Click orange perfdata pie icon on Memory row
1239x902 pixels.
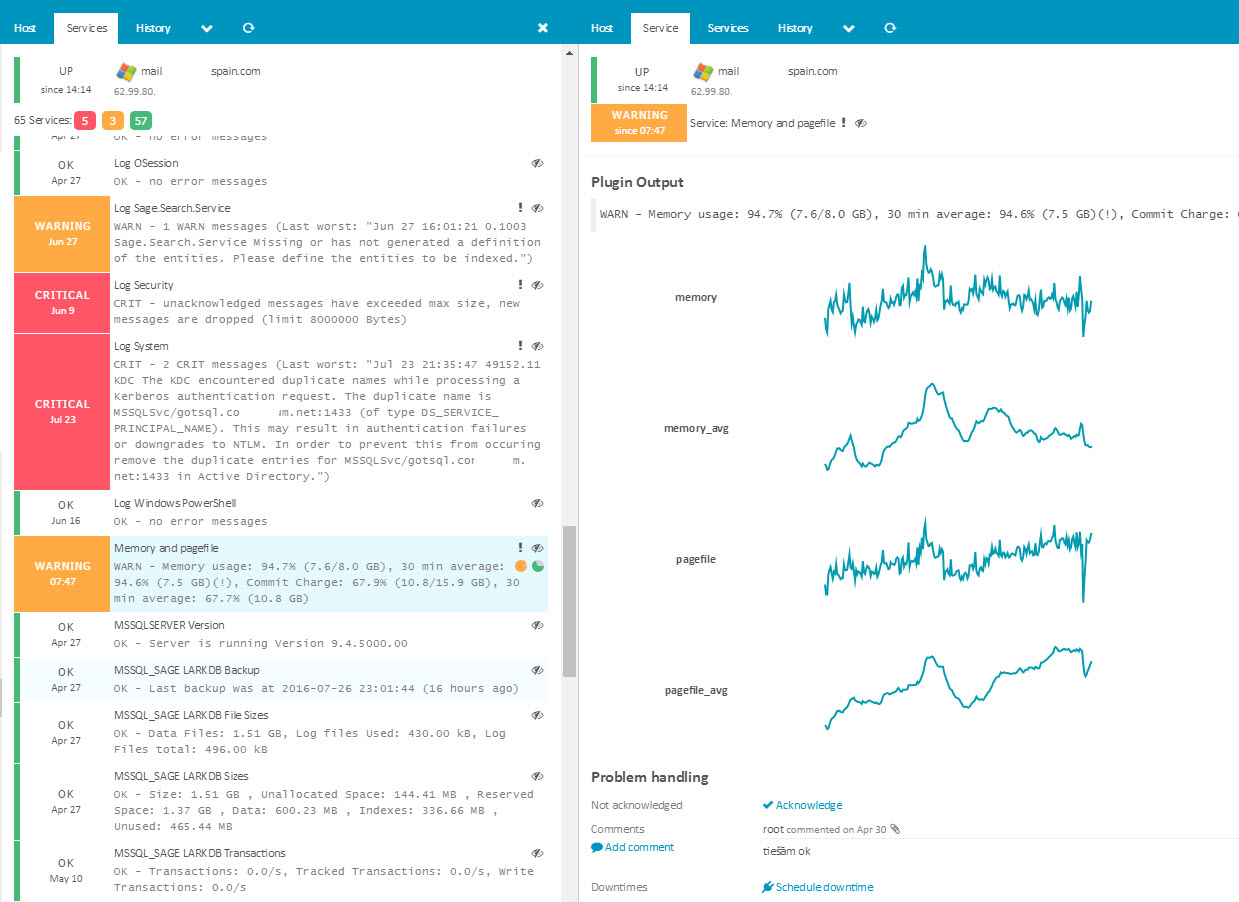tap(521, 566)
